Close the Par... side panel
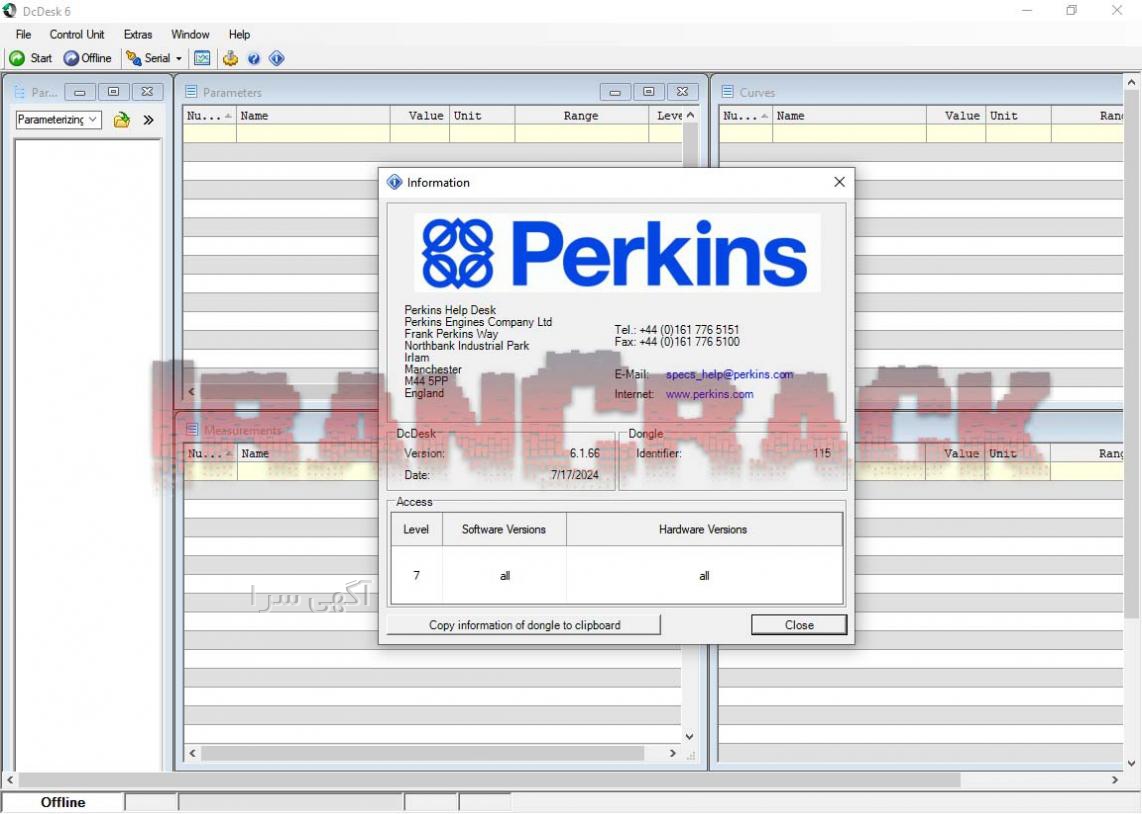The image size is (1142, 814). [147, 92]
